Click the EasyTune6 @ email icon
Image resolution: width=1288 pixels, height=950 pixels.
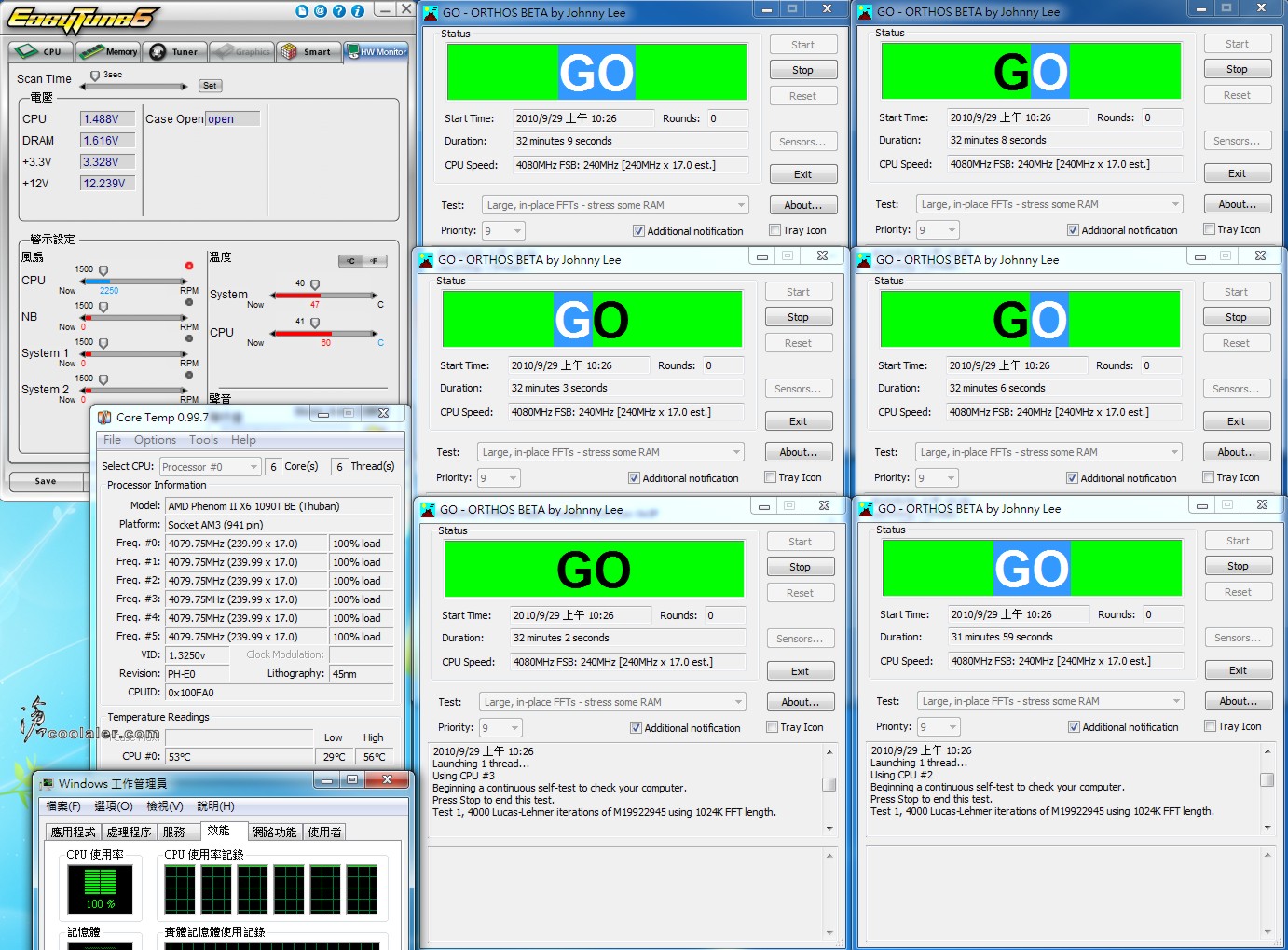[x=321, y=11]
